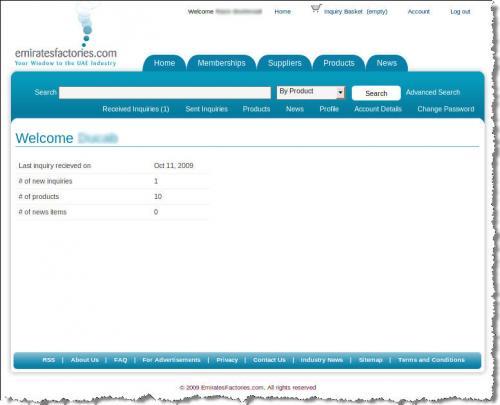Click "# of news items" label
The height and width of the screenshot is (405, 500).
pyautogui.click(x=42, y=212)
